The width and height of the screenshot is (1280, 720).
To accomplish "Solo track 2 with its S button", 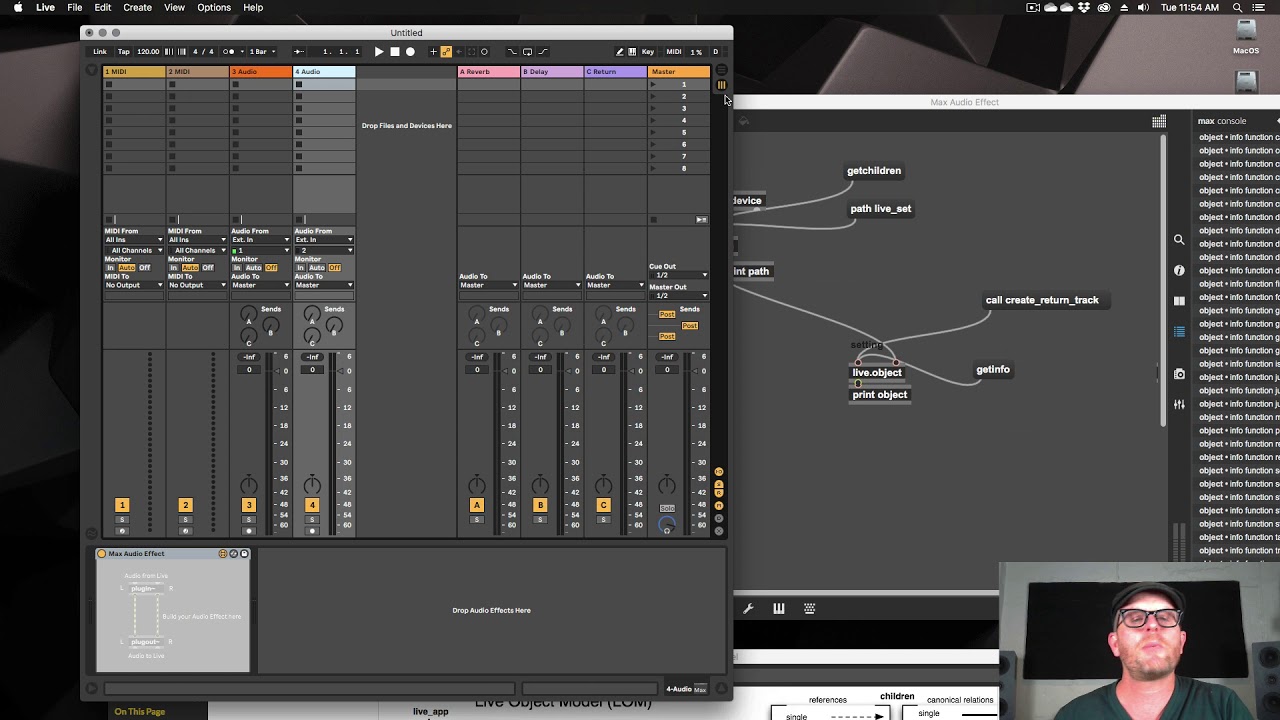I will [x=185, y=520].
